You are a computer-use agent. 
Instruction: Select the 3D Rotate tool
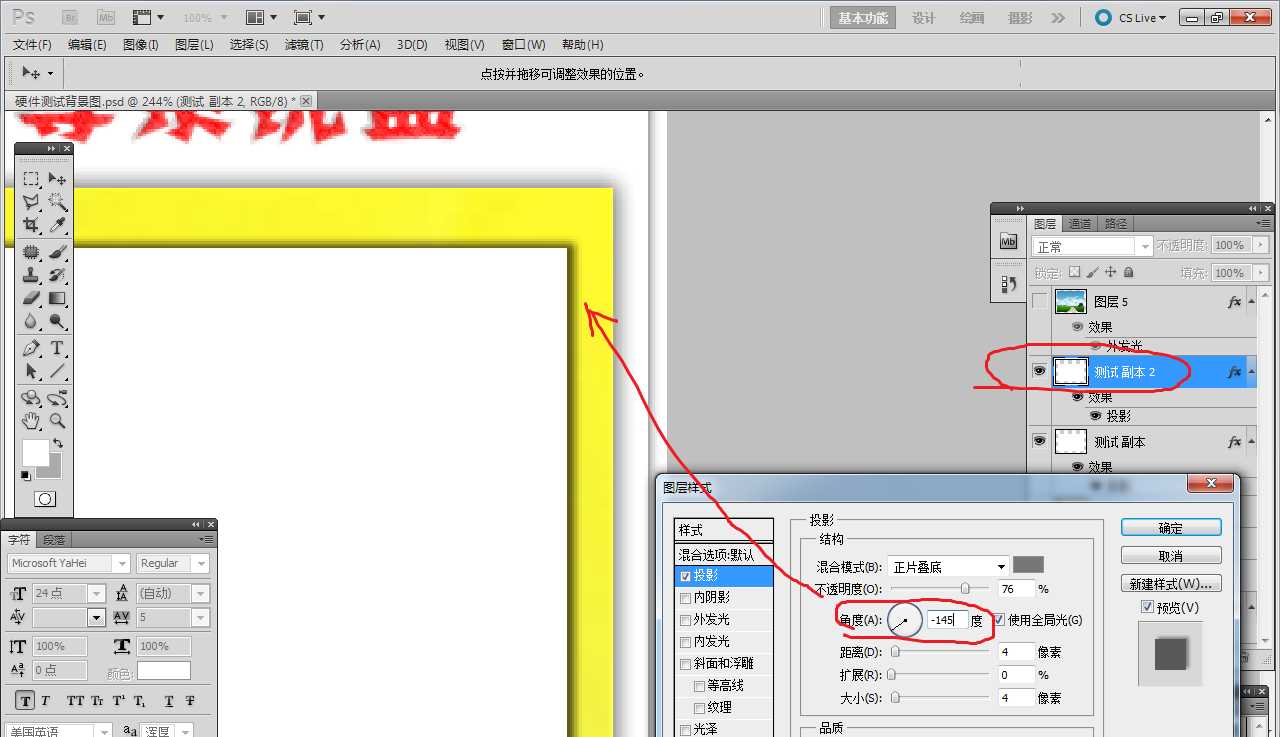click(31, 398)
